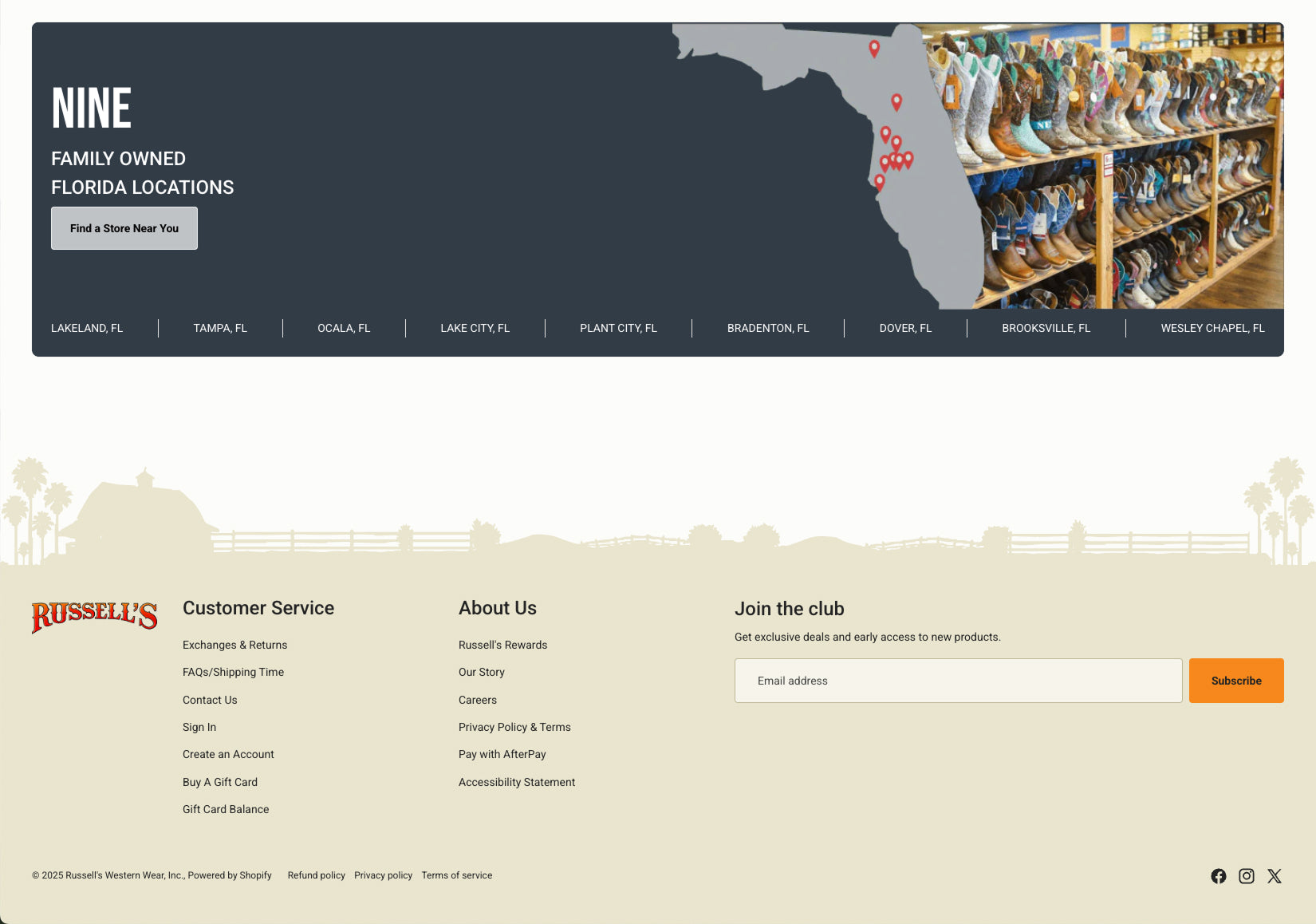Open the X (Twitter) social icon

tap(1274, 876)
